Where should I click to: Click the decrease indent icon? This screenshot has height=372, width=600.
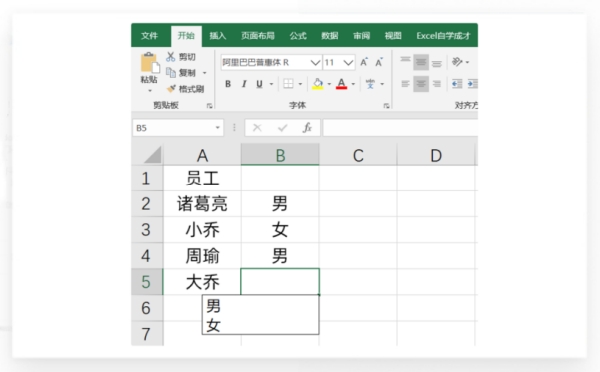point(457,84)
